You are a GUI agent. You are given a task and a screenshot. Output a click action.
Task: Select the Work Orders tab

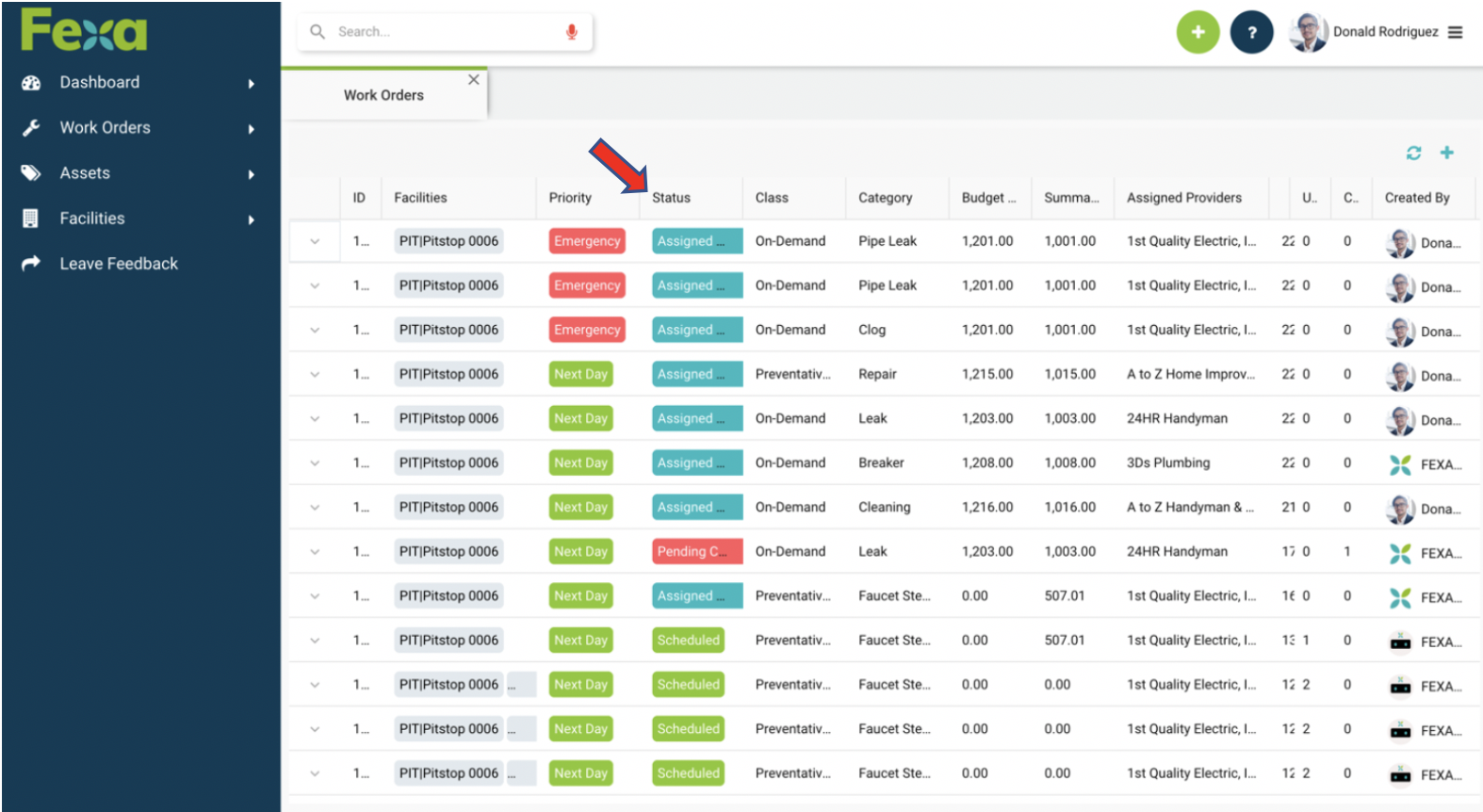coord(383,95)
